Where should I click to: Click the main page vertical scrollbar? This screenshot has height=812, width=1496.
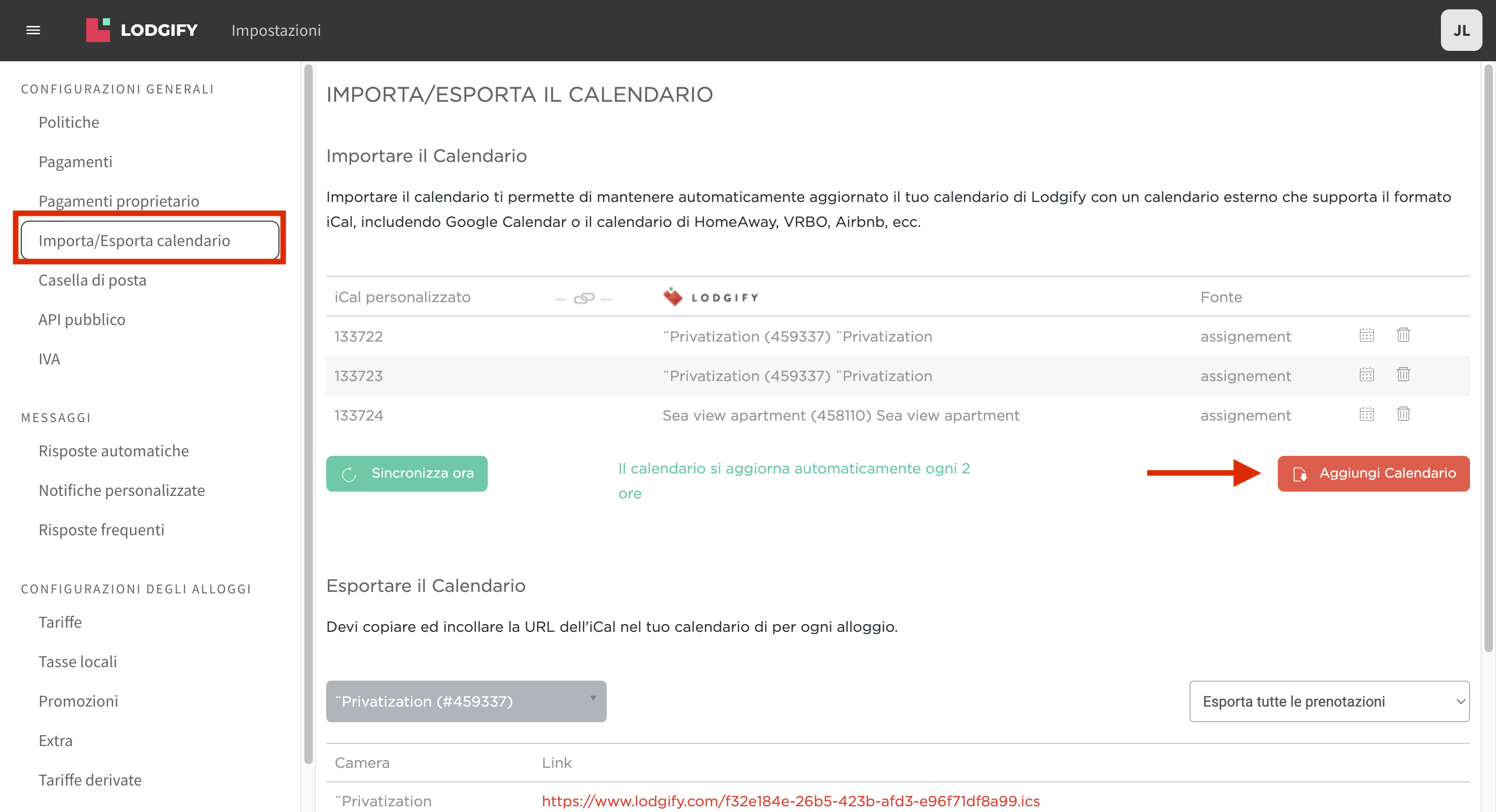(1488, 358)
